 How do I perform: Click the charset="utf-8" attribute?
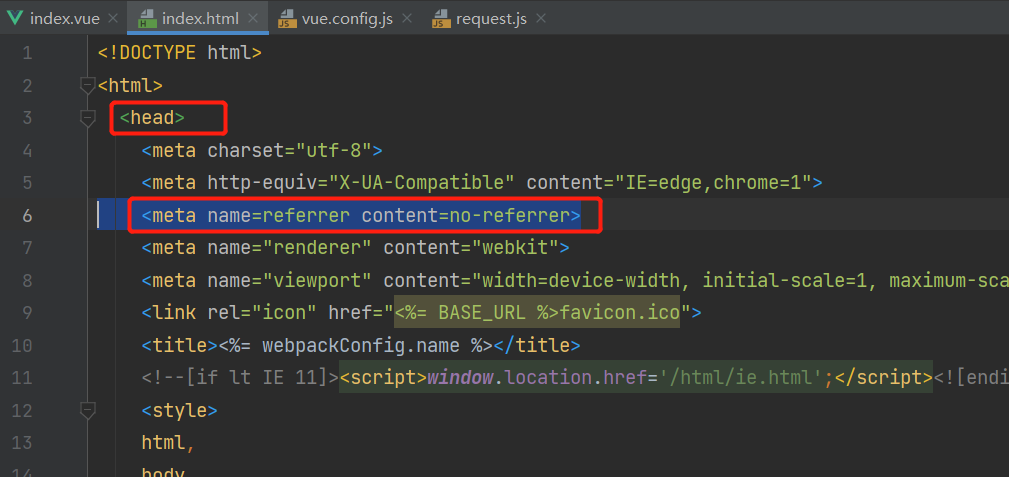point(290,151)
